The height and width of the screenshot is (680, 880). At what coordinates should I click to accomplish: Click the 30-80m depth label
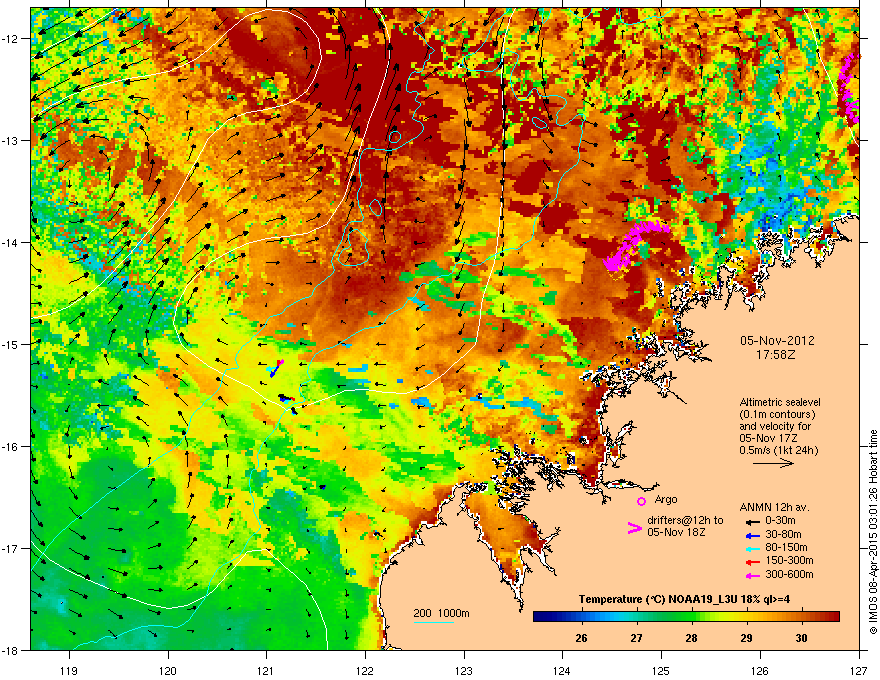pos(783,535)
